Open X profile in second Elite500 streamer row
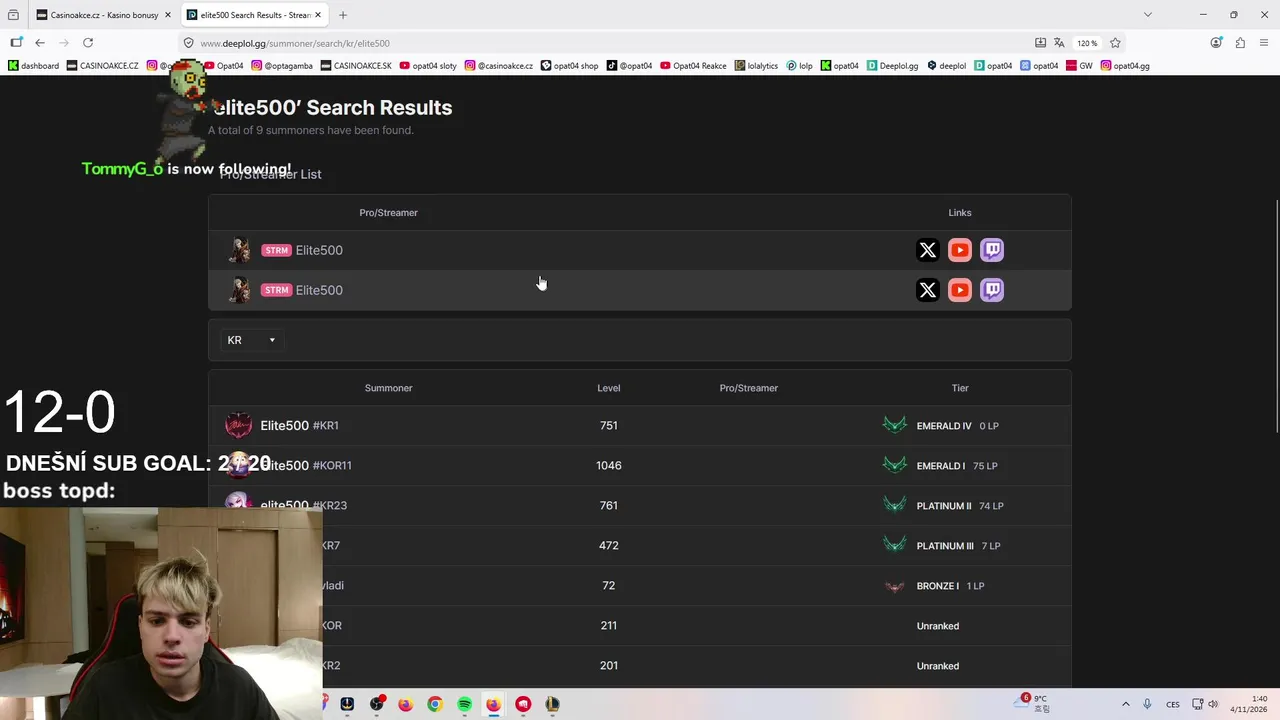 928,290
